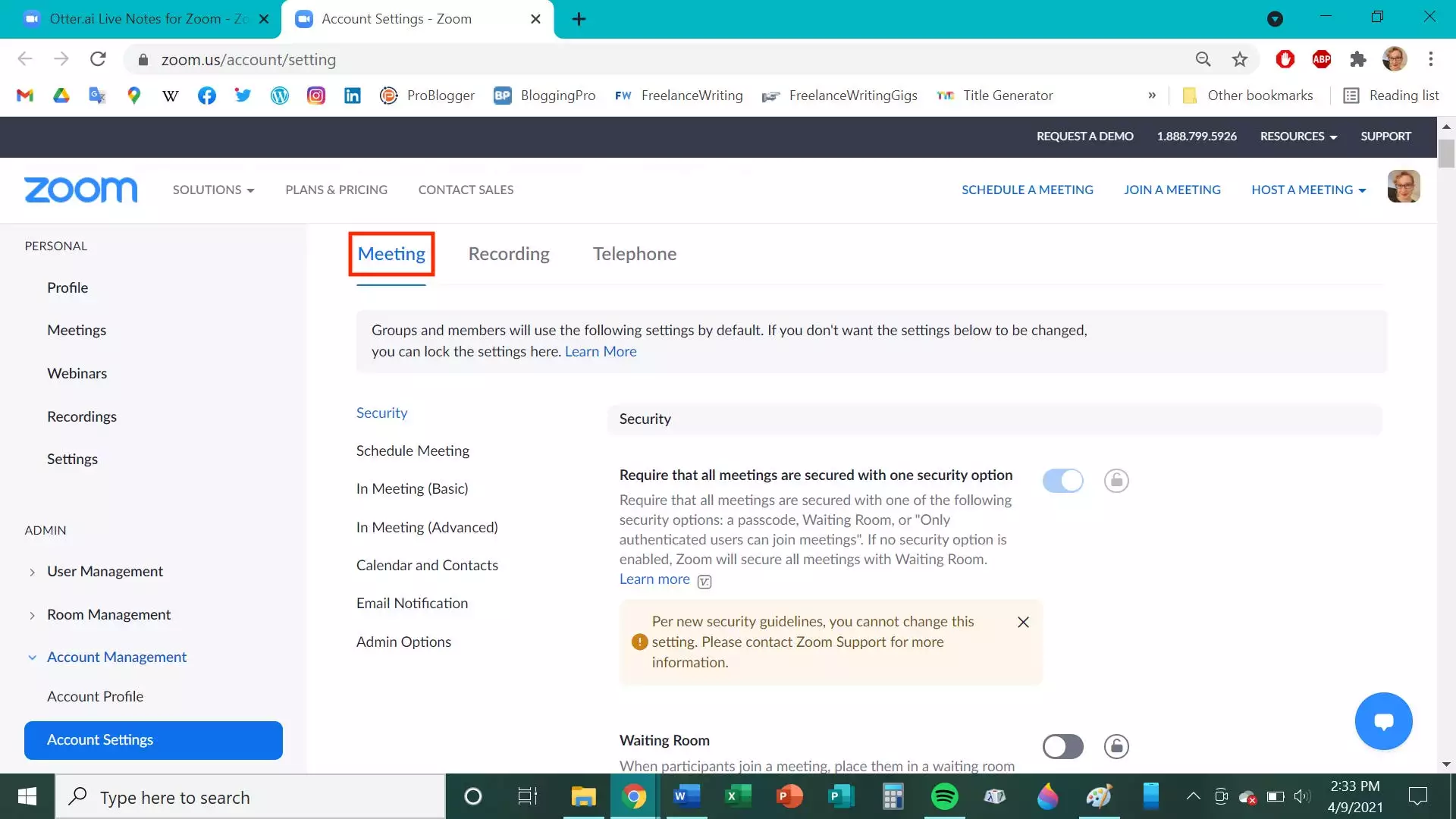Click the Windows search box
The height and width of the screenshot is (819, 1456).
point(251,797)
